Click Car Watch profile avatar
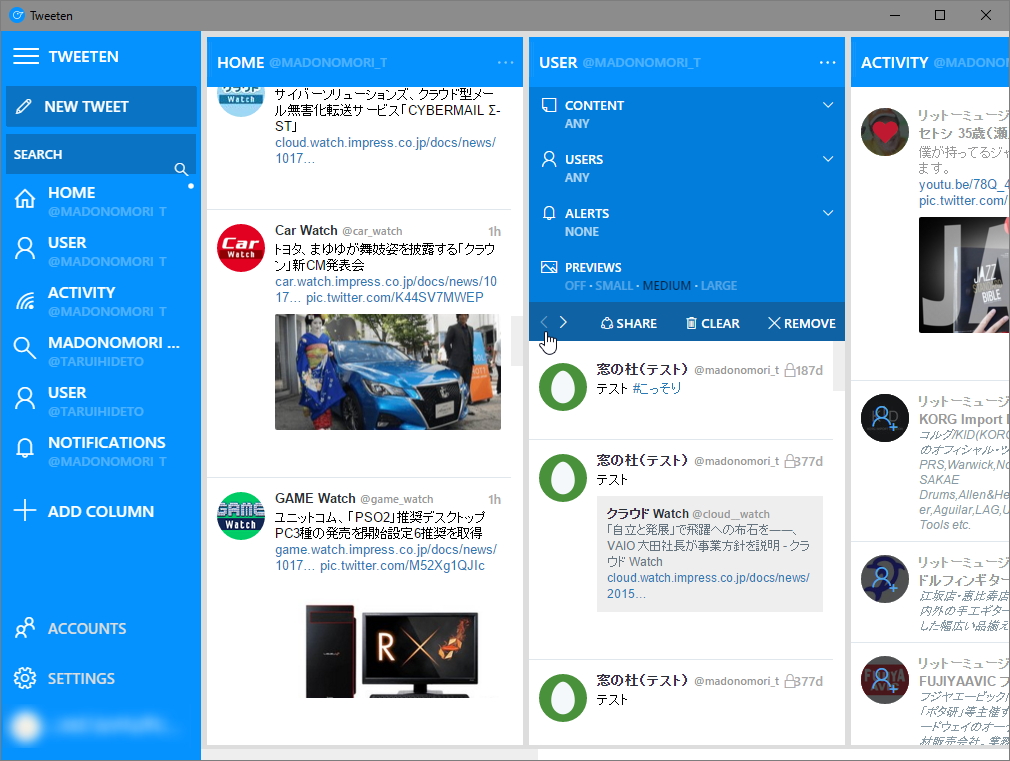Screen dimensions: 1010x761 point(241,247)
